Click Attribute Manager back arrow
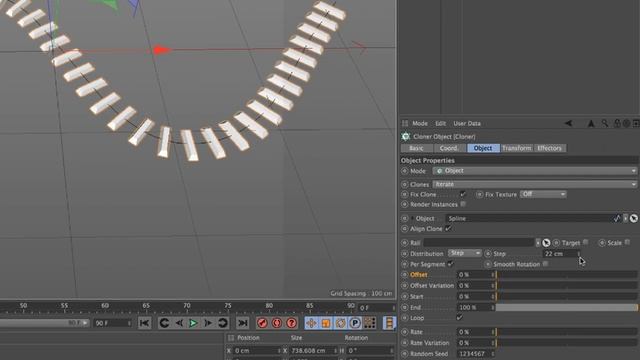 tap(569, 123)
